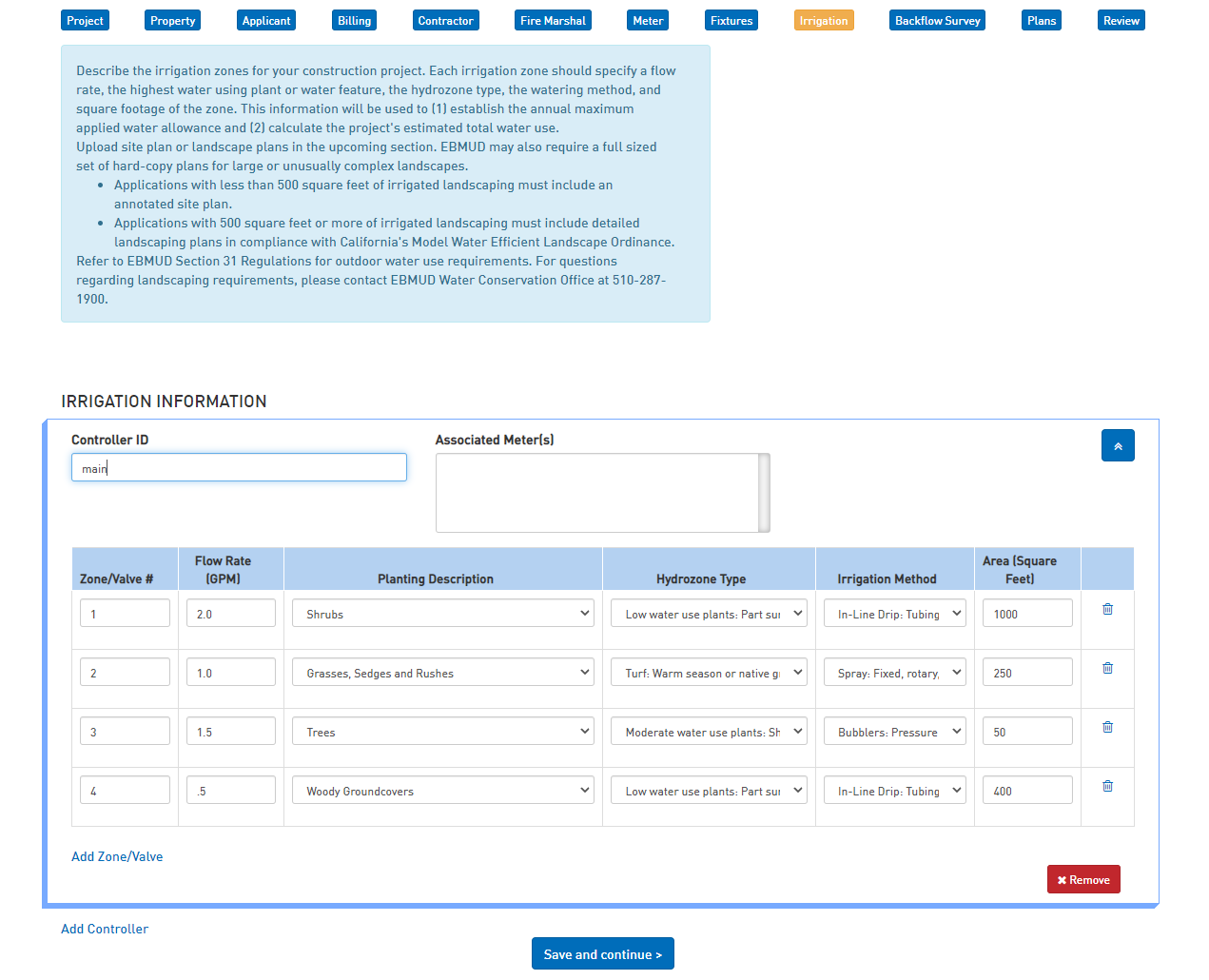The width and height of the screenshot is (1209, 980).
Task: Navigate to the Review tab
Action: [x=1121, y=21]
